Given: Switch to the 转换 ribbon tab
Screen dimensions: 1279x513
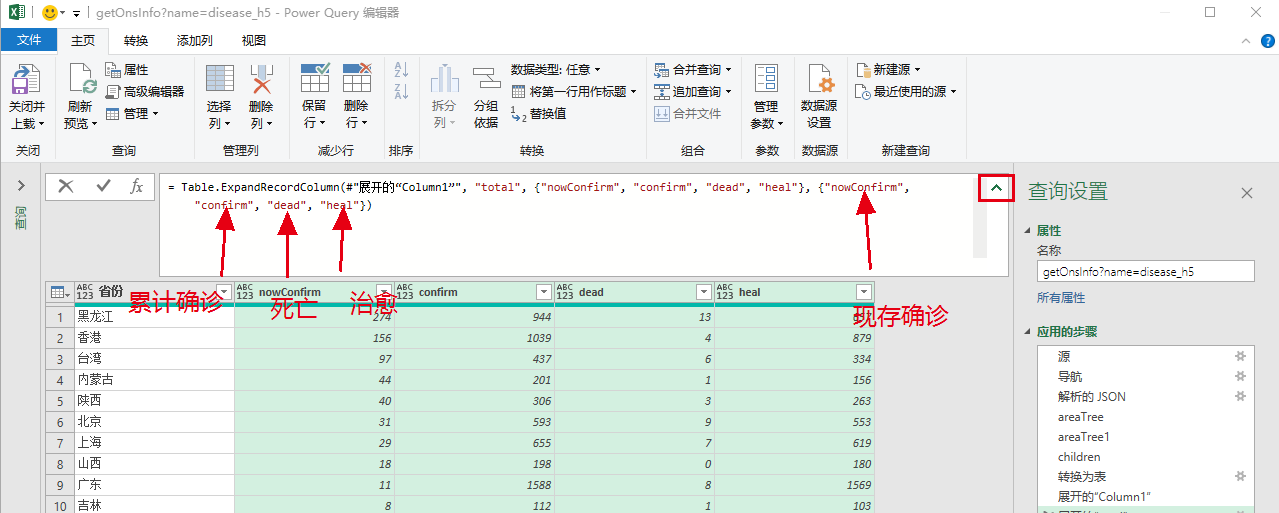Looking at the screenshot, I should (x=136, y=41).
